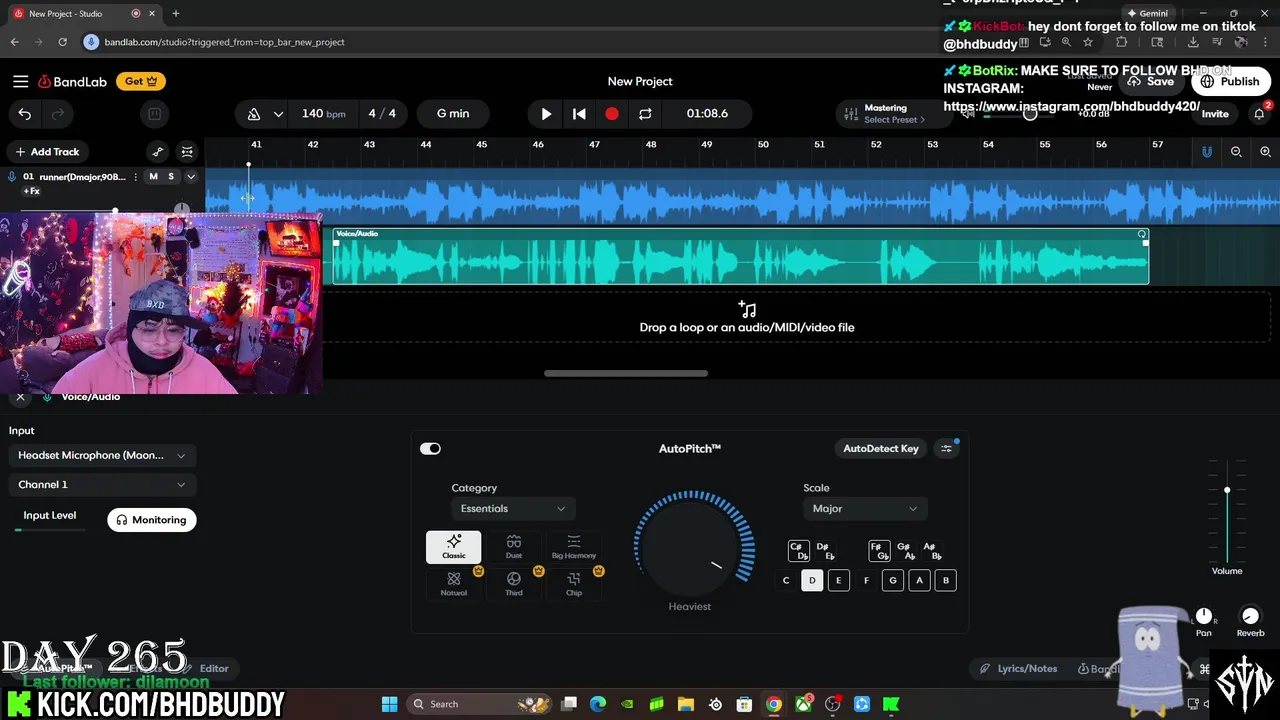This screenshot has width=1280, height=720.
Task: Open the Category Essentials dropdown
Action: pos(513,509)
